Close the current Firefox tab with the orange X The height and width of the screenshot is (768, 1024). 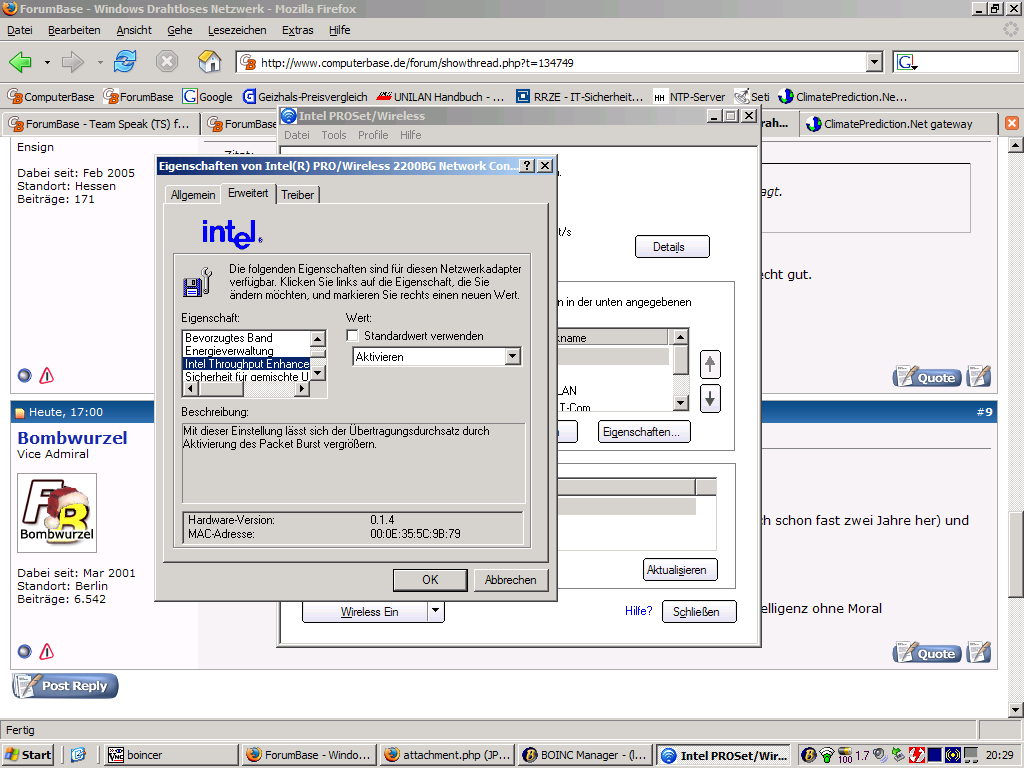pos(1012,123)
